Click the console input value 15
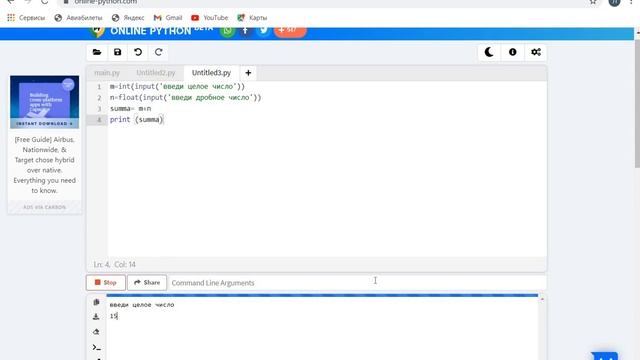 click(113, 316)
